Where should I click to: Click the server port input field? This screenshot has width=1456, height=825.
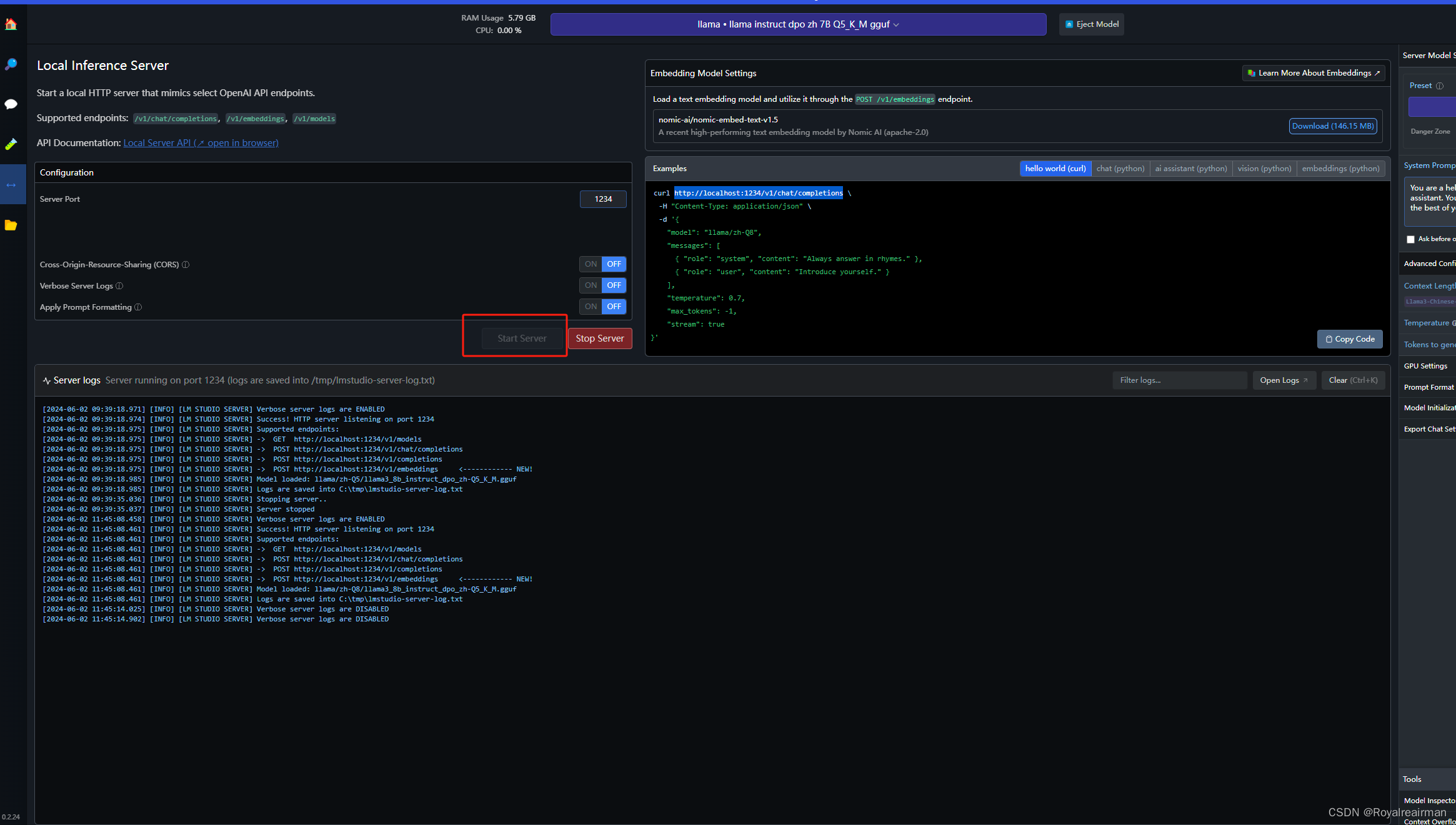pyautogui.click(x=601, y=199)
